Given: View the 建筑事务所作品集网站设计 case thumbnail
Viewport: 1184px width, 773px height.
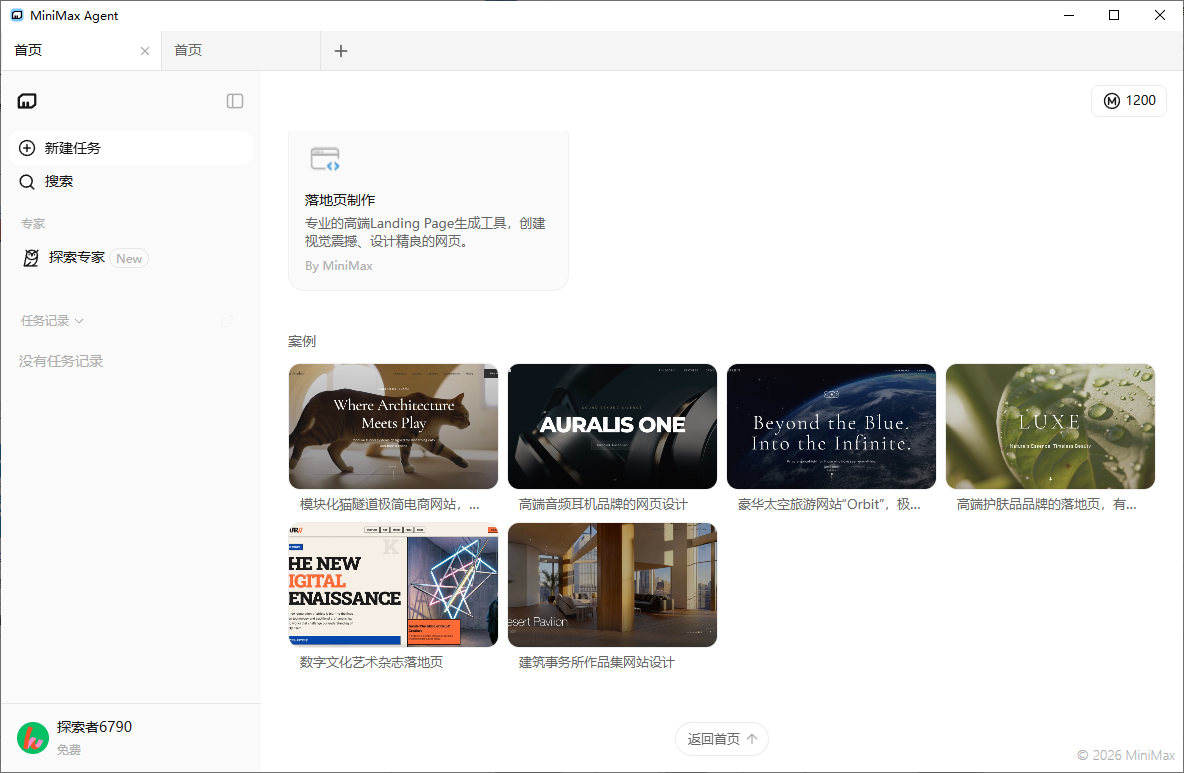Looking at the screenshot, I should [612, 585].
